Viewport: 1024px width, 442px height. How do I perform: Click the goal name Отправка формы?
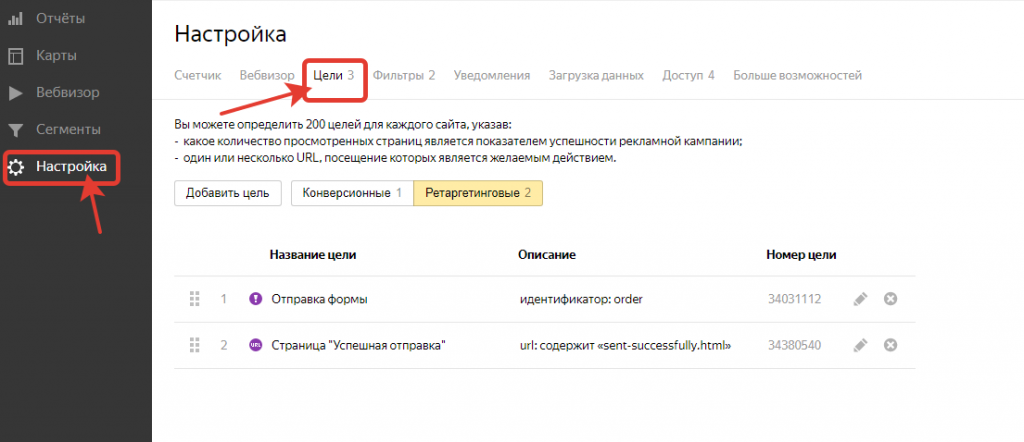312,299
